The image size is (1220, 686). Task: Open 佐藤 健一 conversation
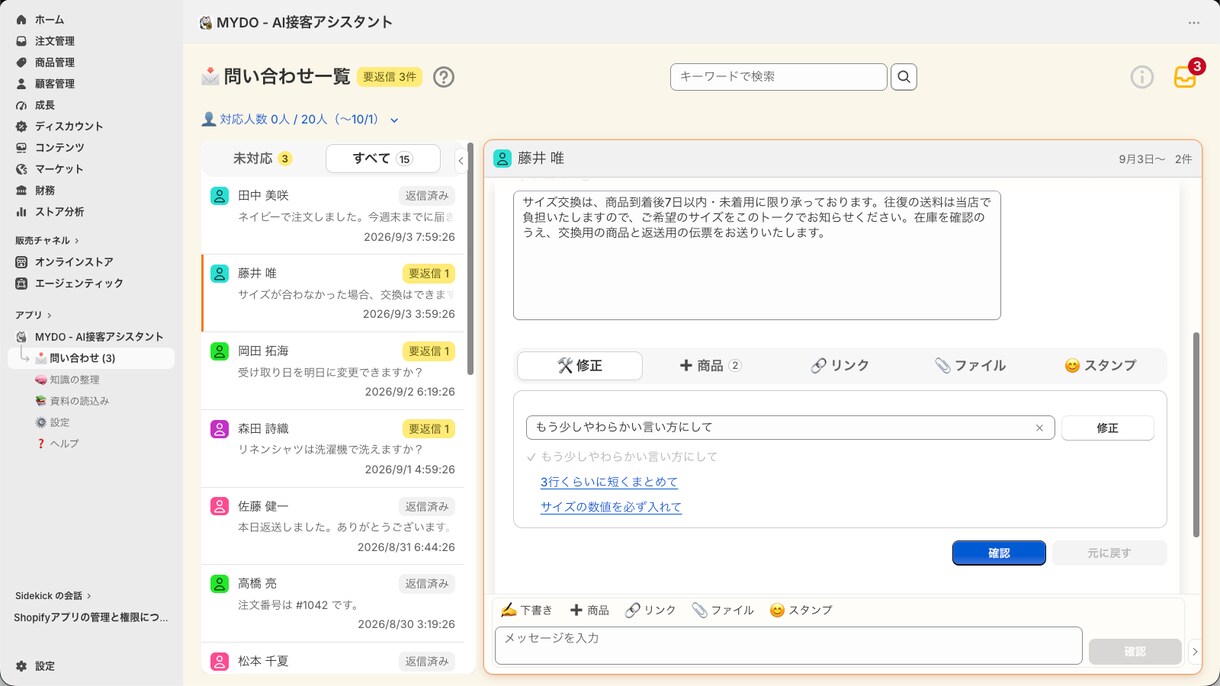click(333, 526)
